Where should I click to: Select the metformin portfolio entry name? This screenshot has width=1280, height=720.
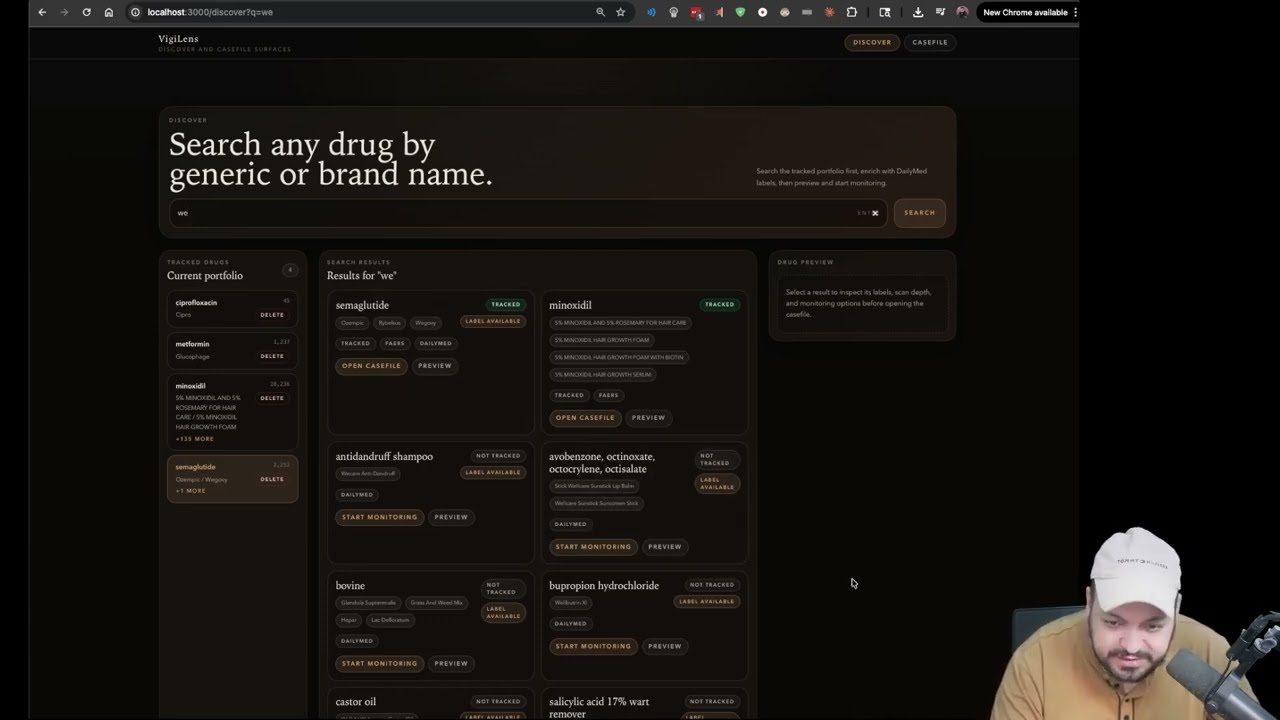click(192, 344)
